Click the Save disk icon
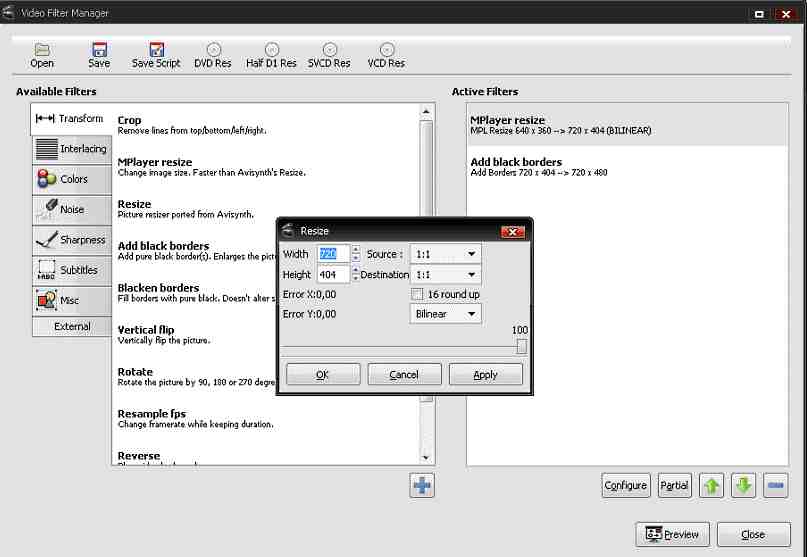This screenshot has height=557, width=807. (x=99, y=50)
